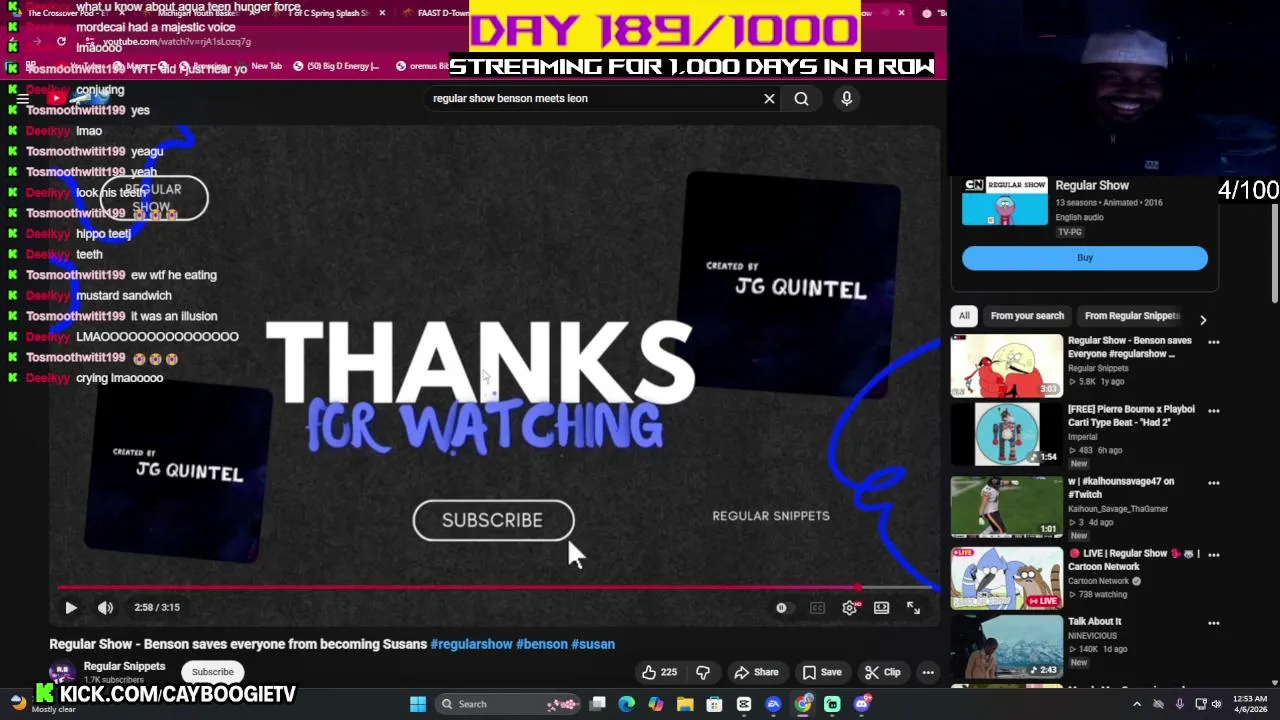Open File Explorer from the taskbar
Viewport: 1280px width, 720px height.
click(685, 704)
